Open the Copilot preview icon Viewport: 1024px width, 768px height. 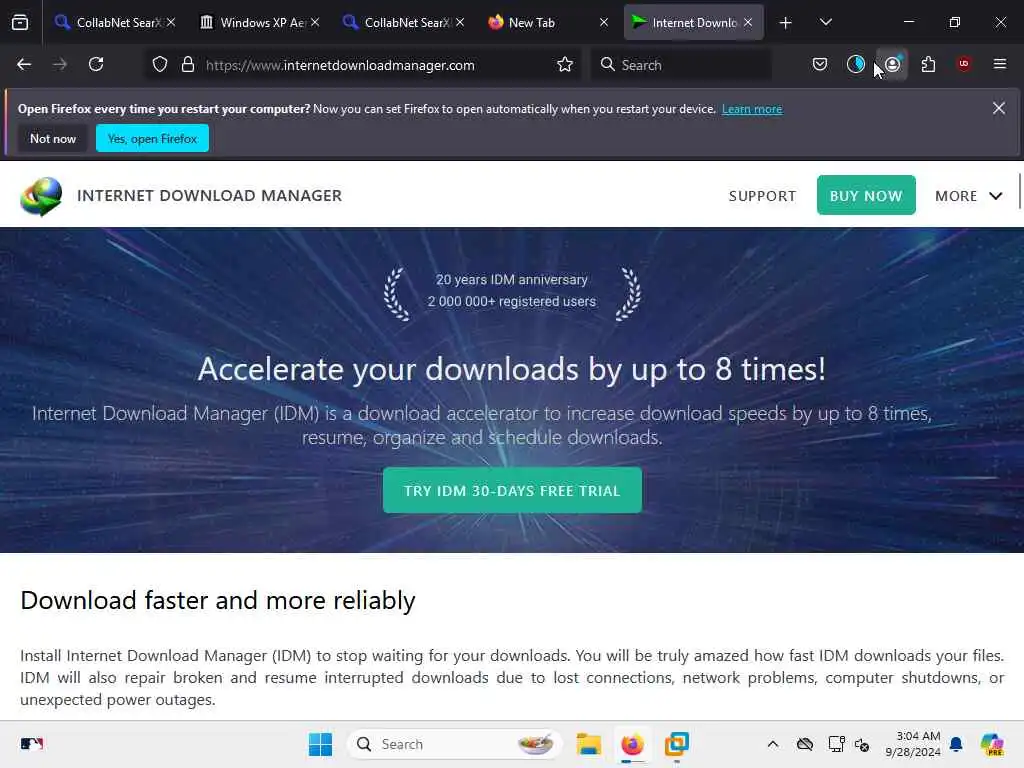tap(992, 744)
